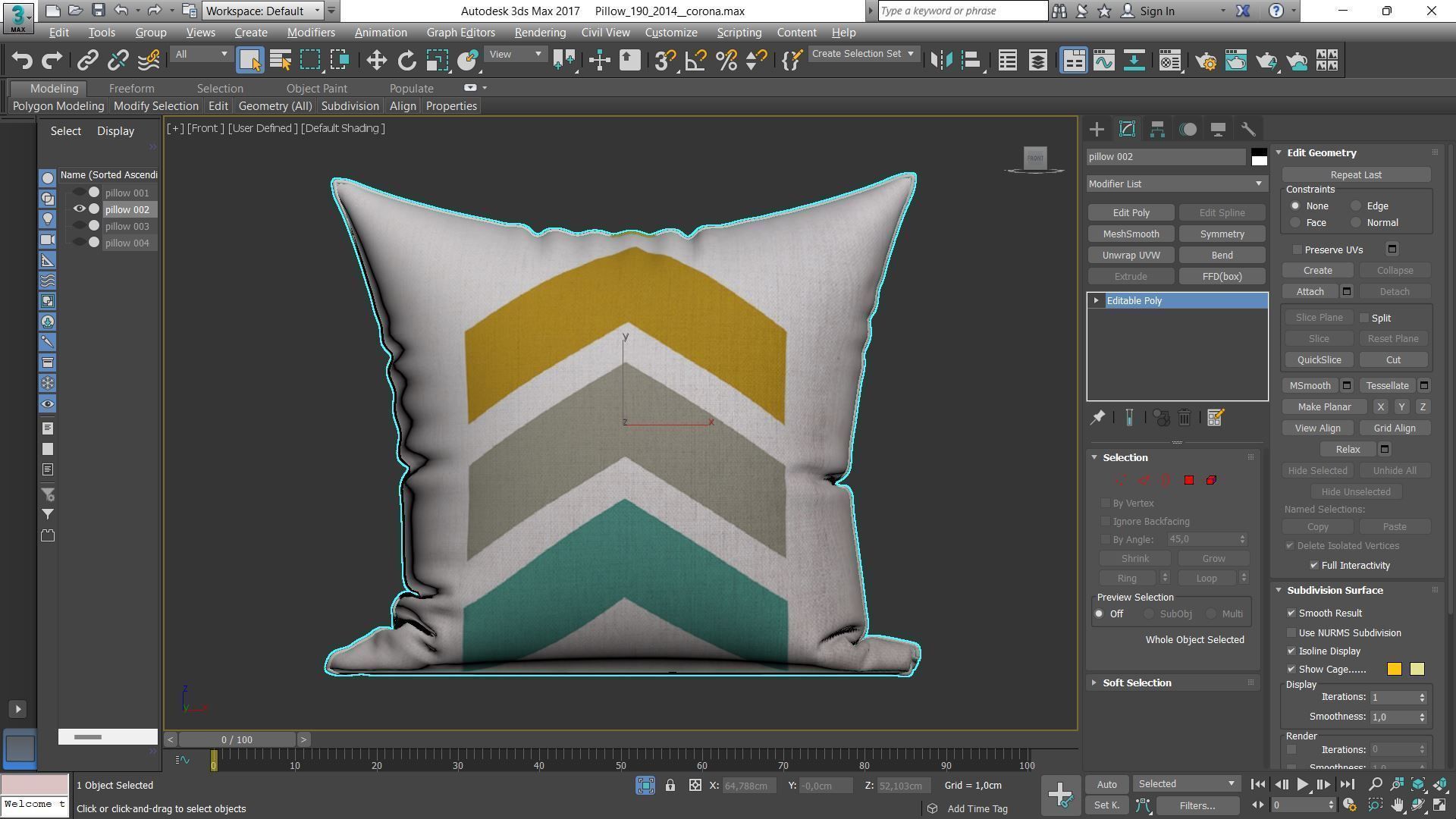Screen dimensions: 1456x819
Task: Select Element sub-object level icon
Action: 1212,480
